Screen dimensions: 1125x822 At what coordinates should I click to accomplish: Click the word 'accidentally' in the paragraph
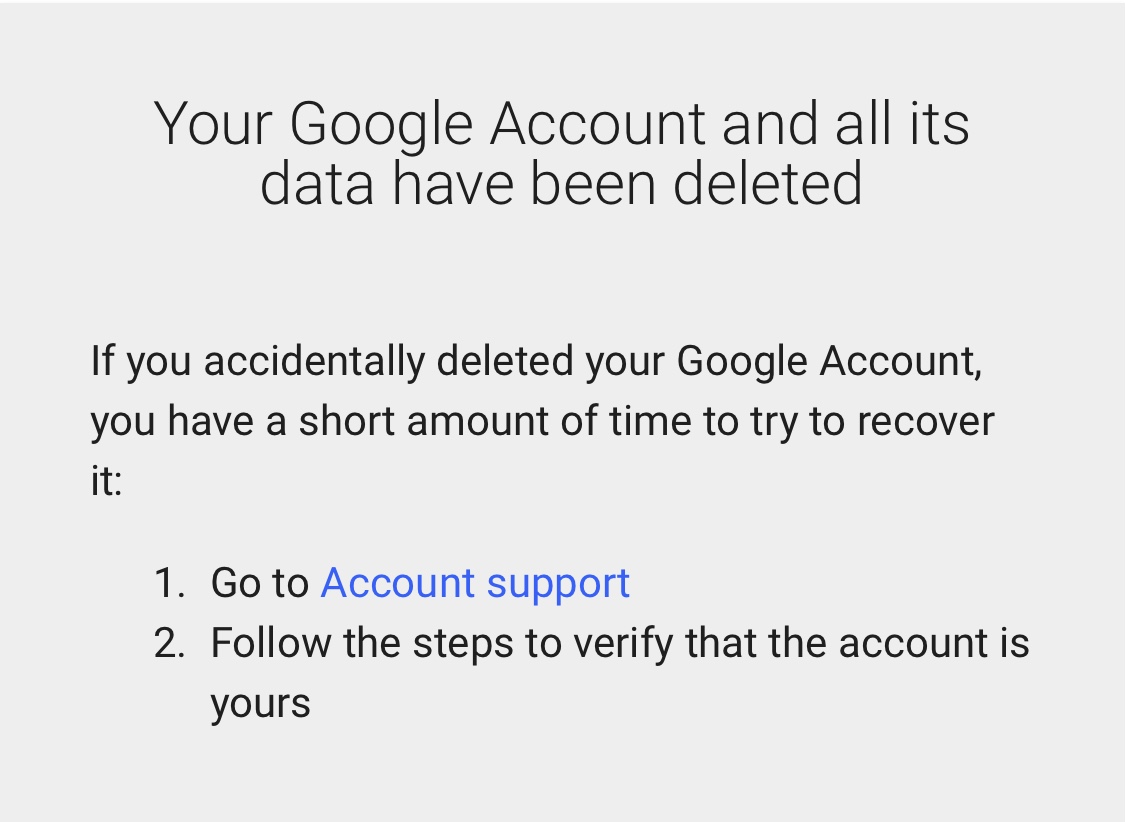click(314, 361)
